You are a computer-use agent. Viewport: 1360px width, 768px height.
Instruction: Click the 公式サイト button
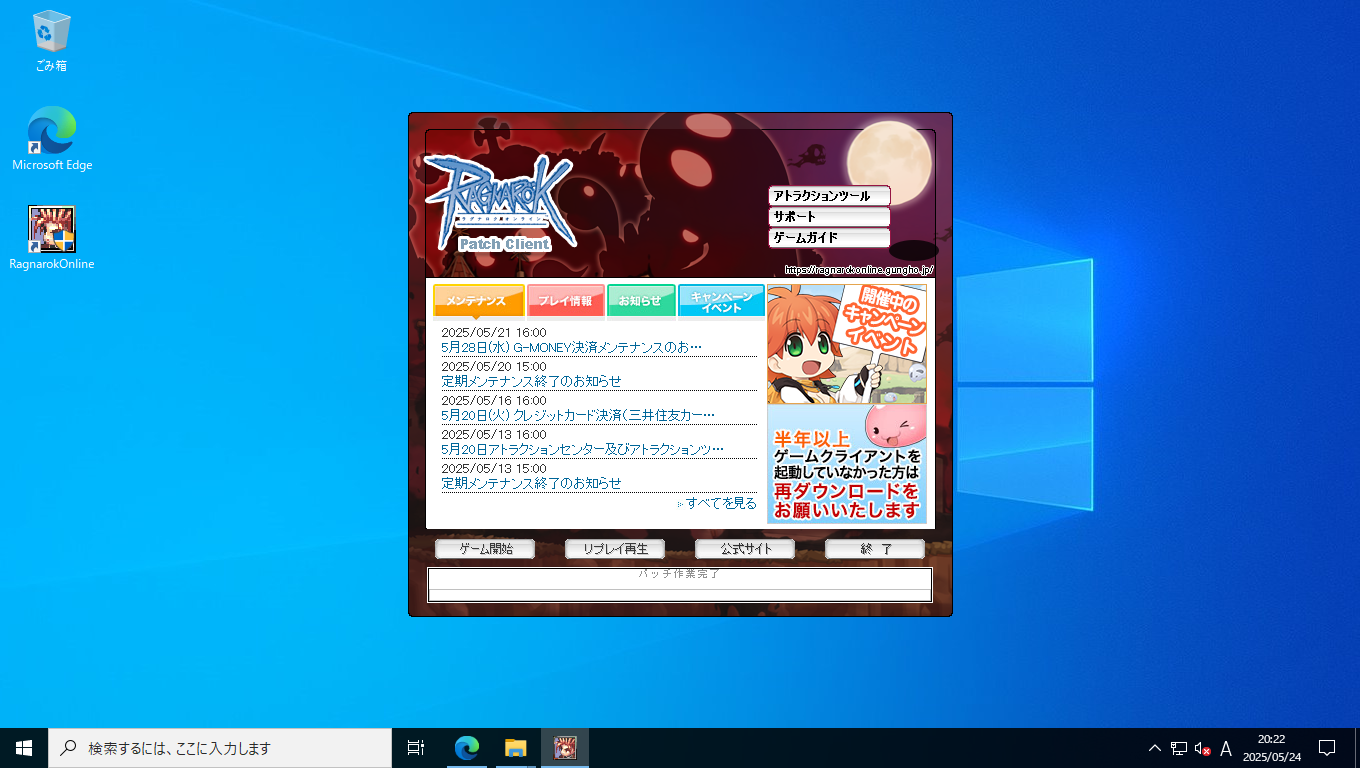[x=745, y=549]
